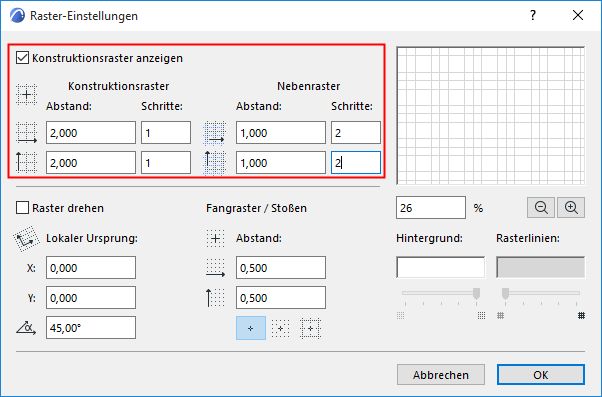Click vertical Konstruktionsraster Abstand field 2,000
Image resolution: width=602 pixels, height=397 pixels.
click(91, 163)
